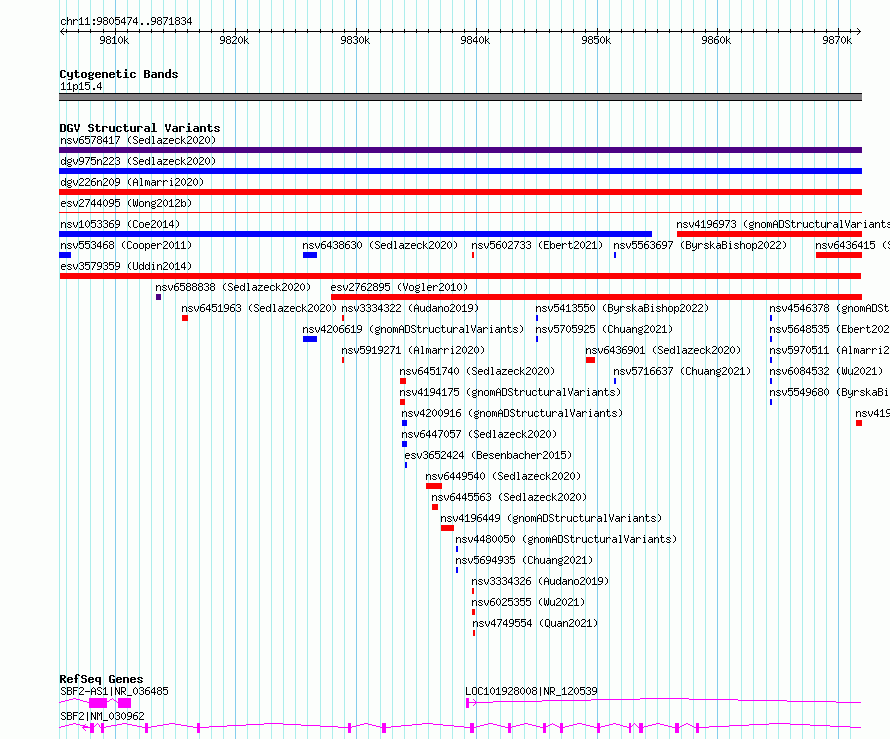
Task: Click the nsv1053369 (Coe2014) label
Action: tap(120, 224)
